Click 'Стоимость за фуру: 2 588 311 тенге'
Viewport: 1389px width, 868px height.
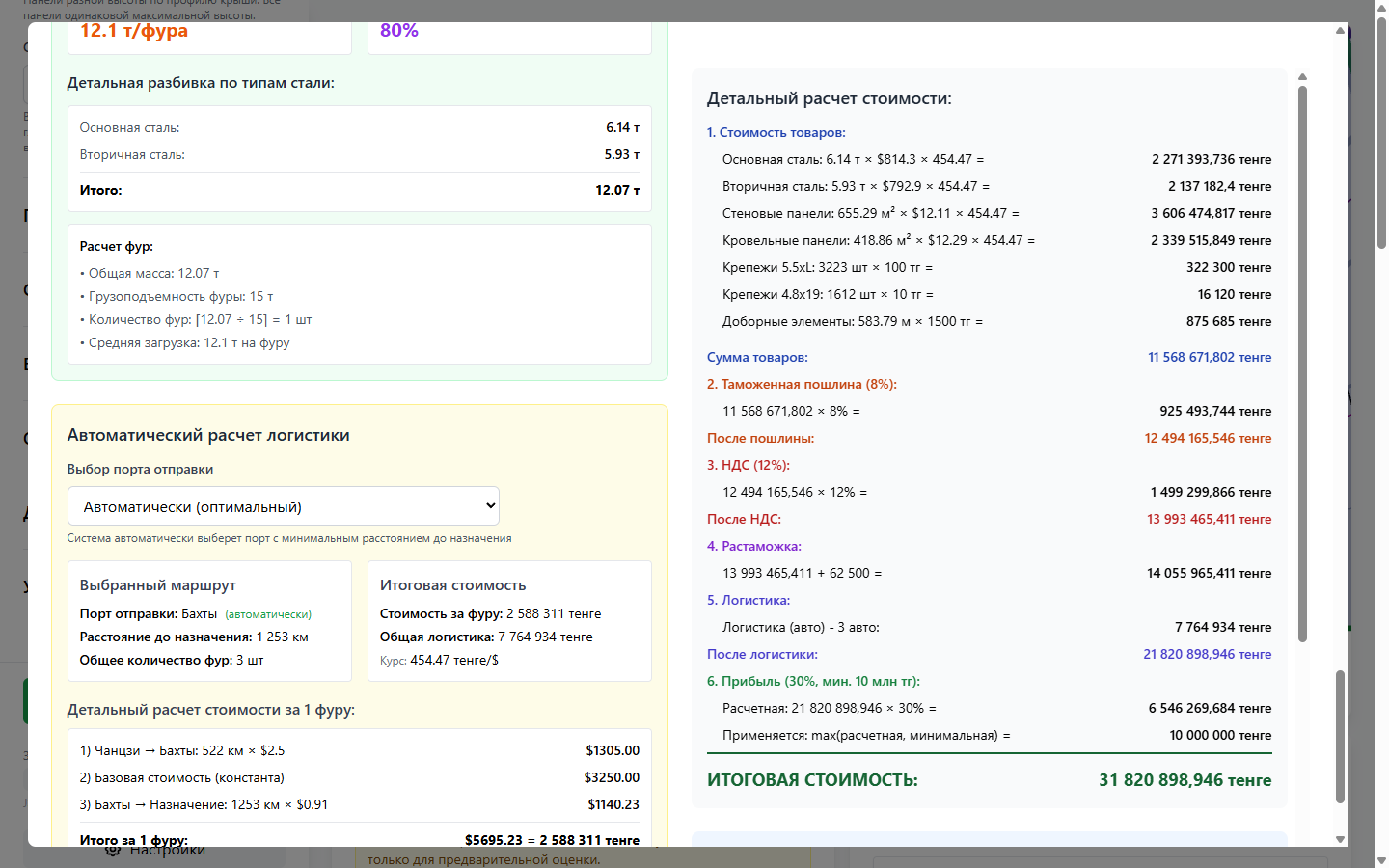pyautogui.click(x=491, y=613)
